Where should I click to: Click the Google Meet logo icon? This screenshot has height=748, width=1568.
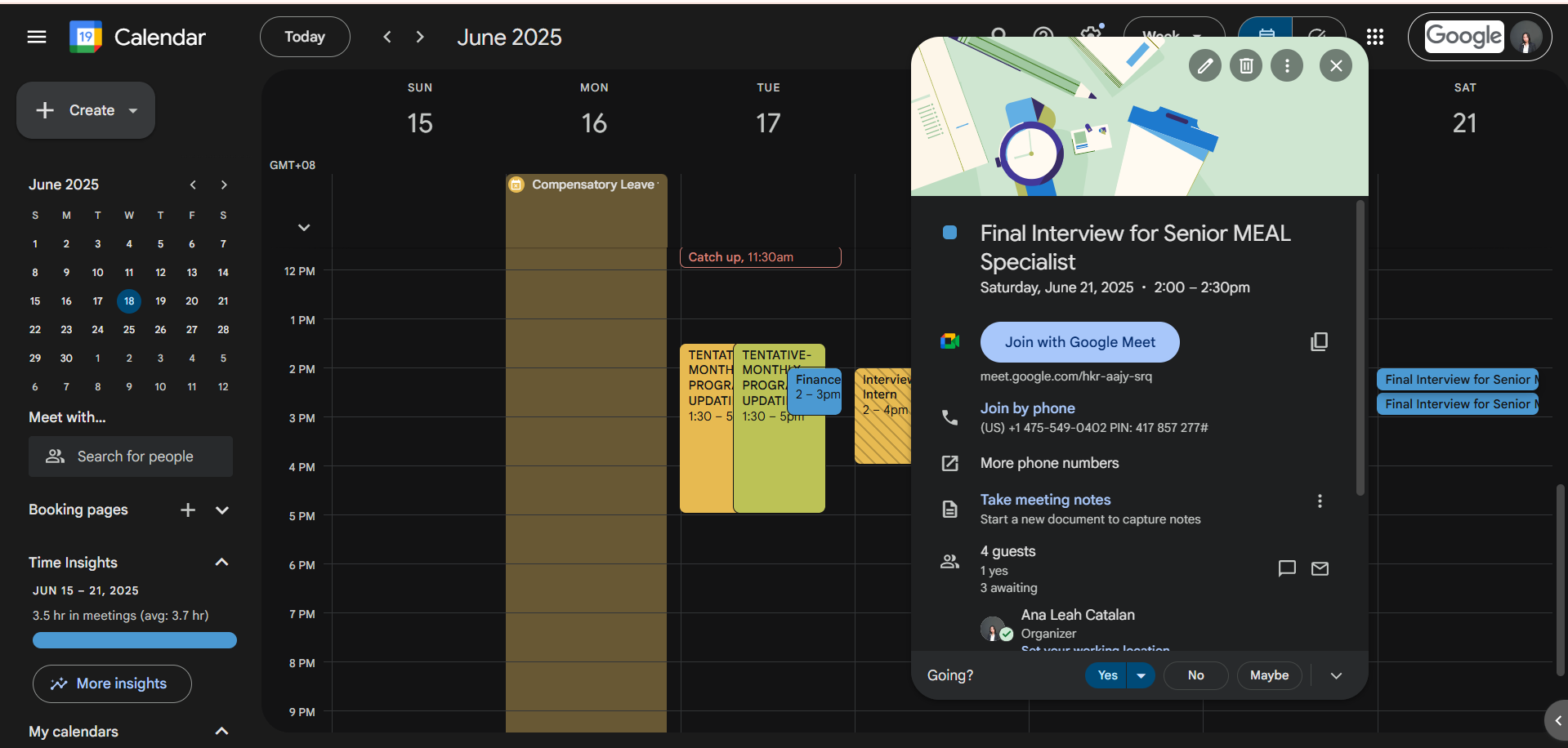tap(949, 341)
